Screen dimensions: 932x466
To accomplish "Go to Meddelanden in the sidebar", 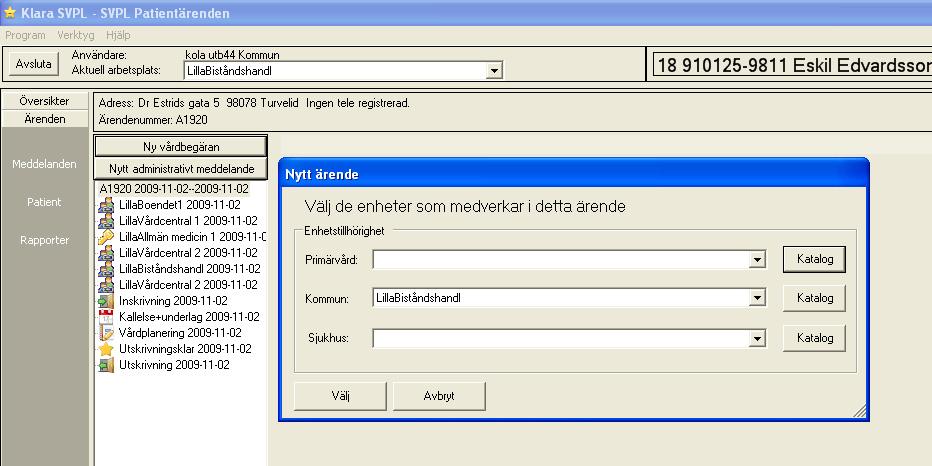I will pos(45,164).
